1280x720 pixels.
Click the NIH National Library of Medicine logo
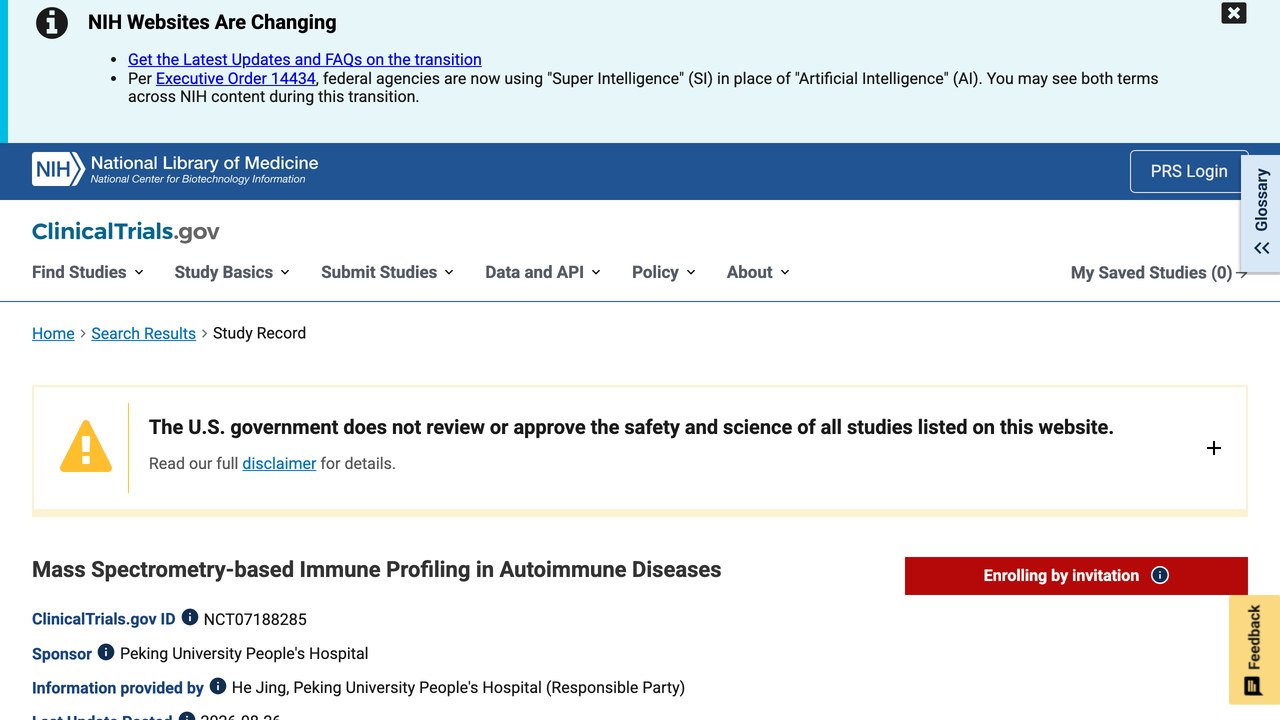(x=175, y=169)
